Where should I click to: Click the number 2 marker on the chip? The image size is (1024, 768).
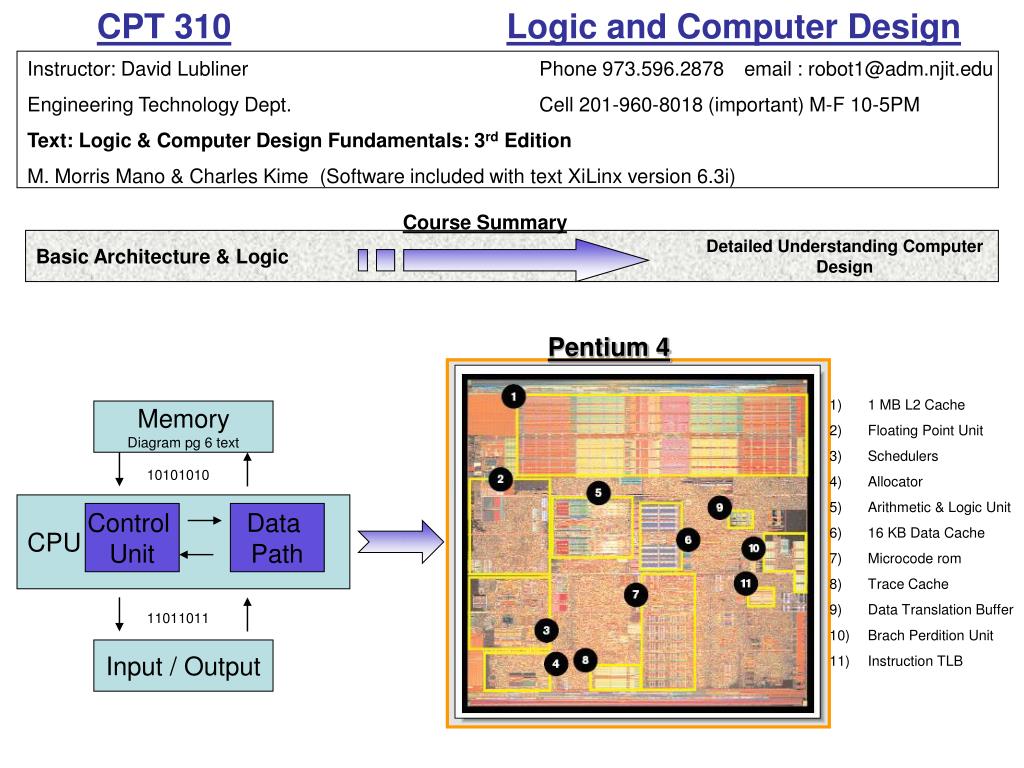click(500, 479)
